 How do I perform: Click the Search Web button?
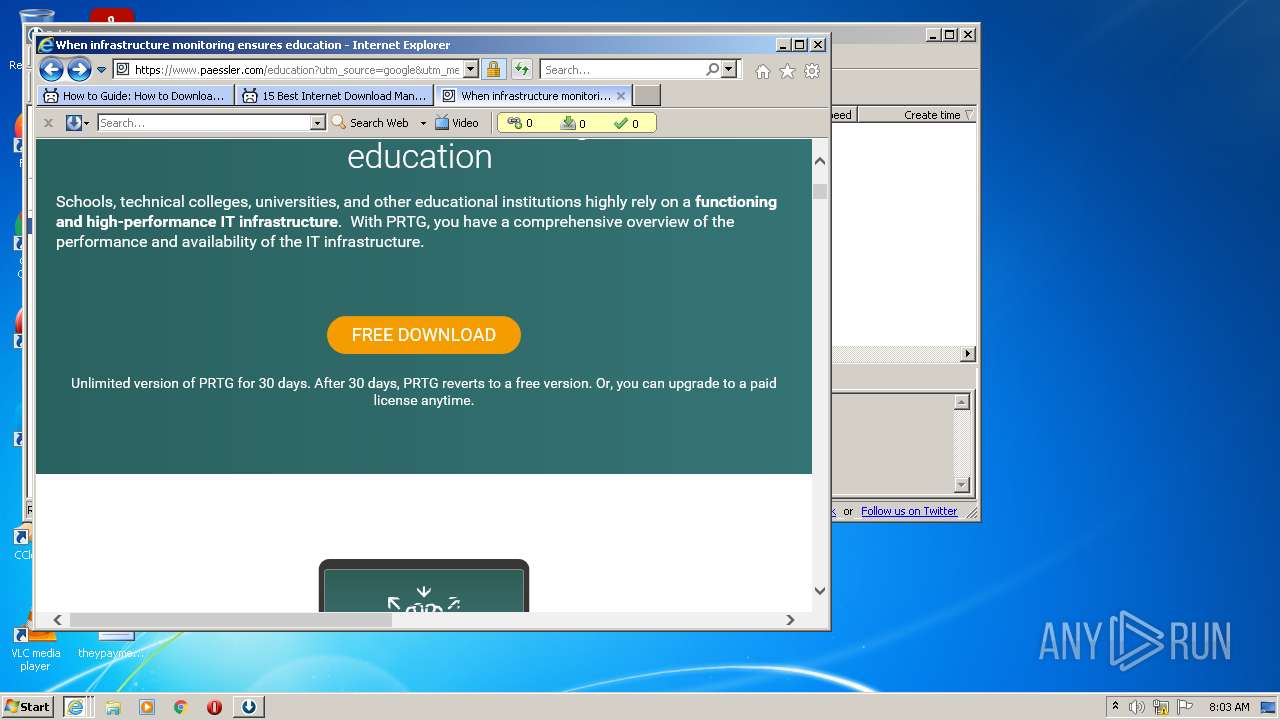(370, 123)
